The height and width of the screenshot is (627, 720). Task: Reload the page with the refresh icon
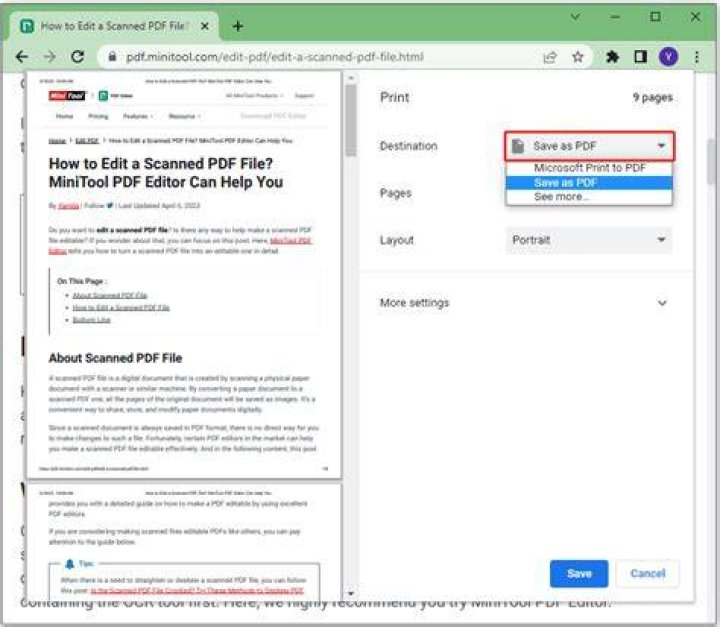point(78,56)
